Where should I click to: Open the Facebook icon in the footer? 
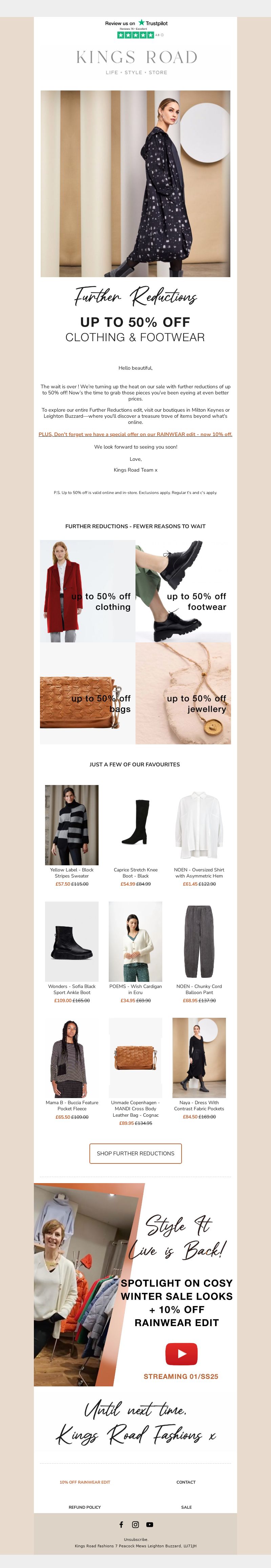click(x=121, y=1525)
